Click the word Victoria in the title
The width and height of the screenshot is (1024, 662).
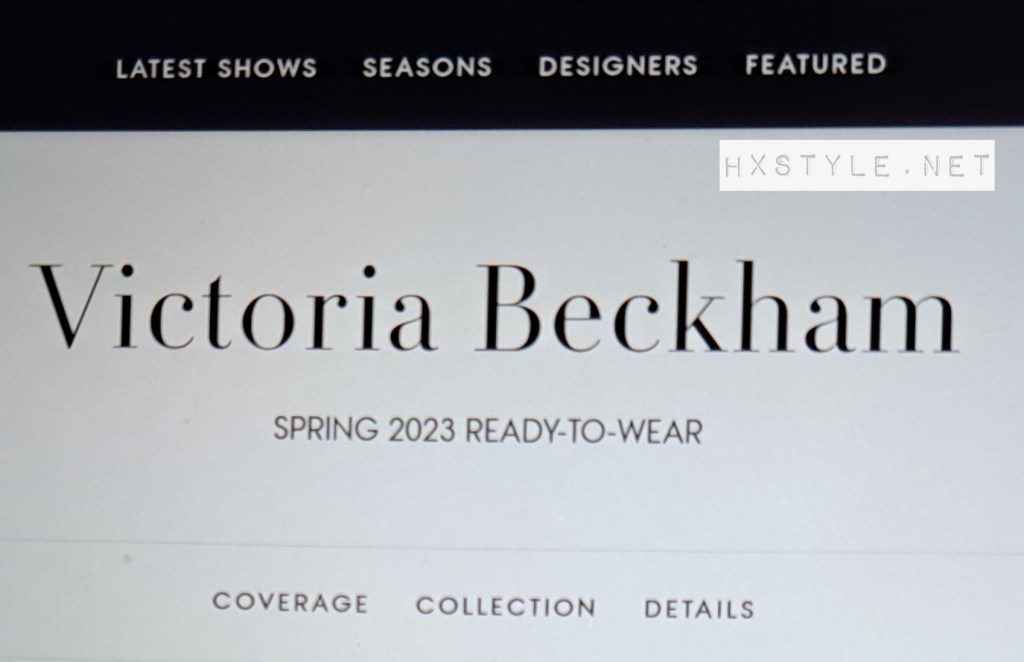pyautogui.click(x=233, y=307)
